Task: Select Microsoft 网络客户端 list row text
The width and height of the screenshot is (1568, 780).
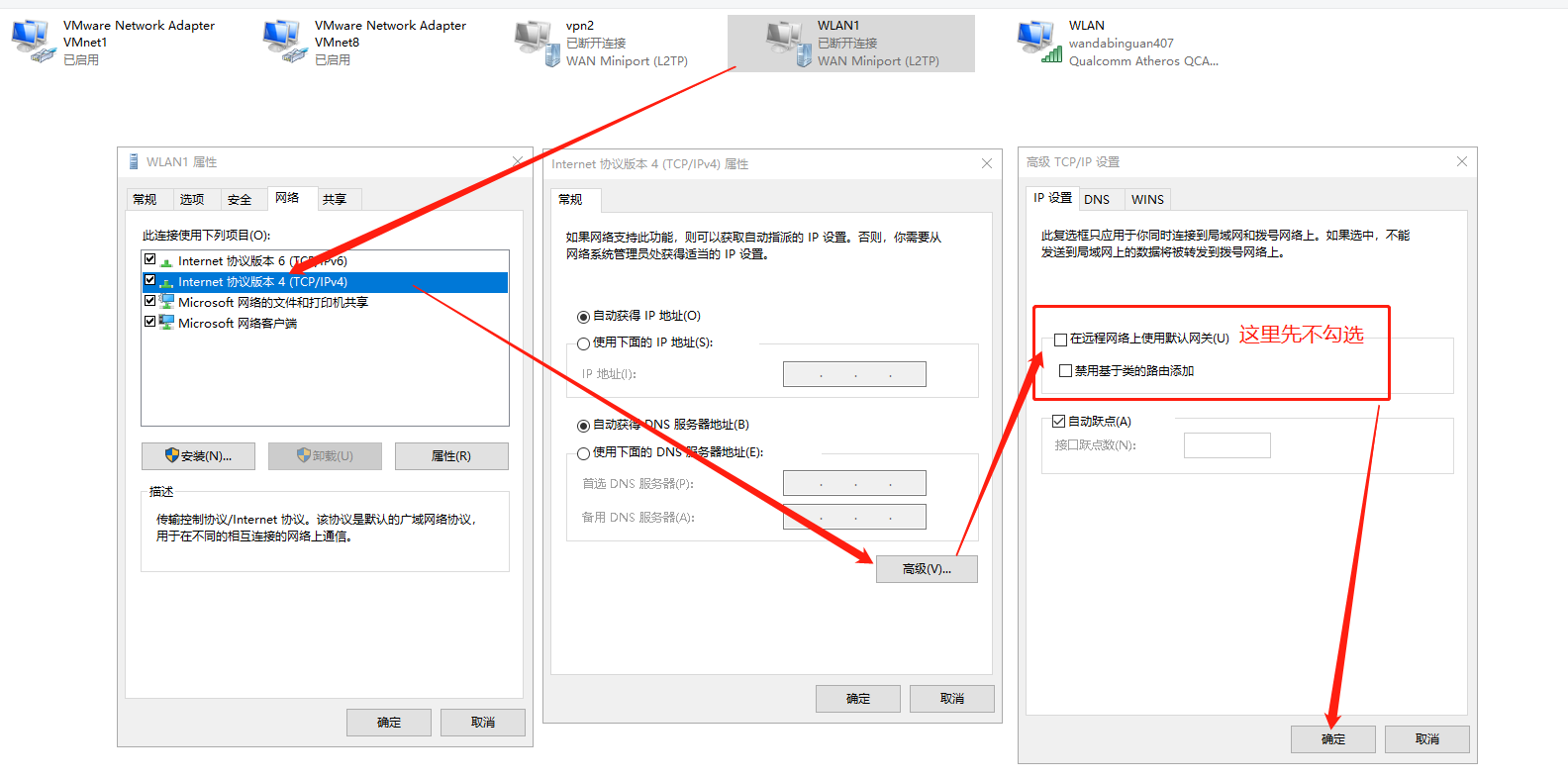Action: tap(238, 324)
